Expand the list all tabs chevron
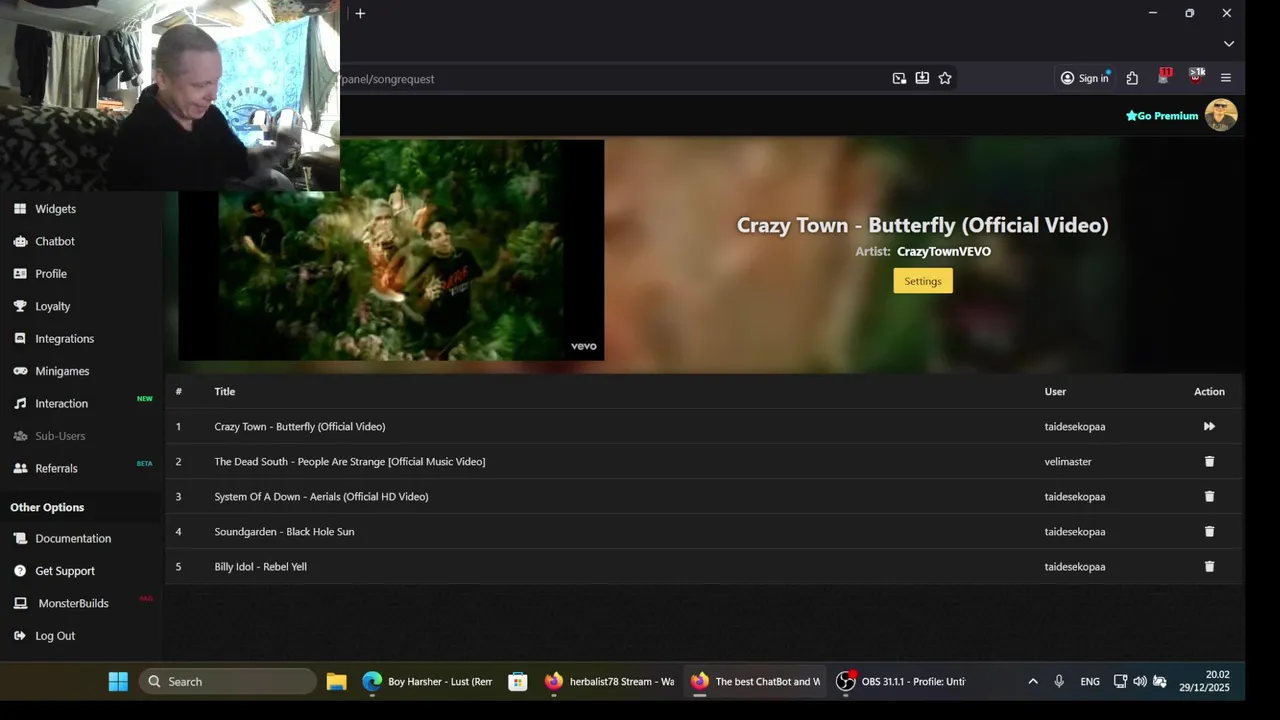 (x=1228, y=44)
